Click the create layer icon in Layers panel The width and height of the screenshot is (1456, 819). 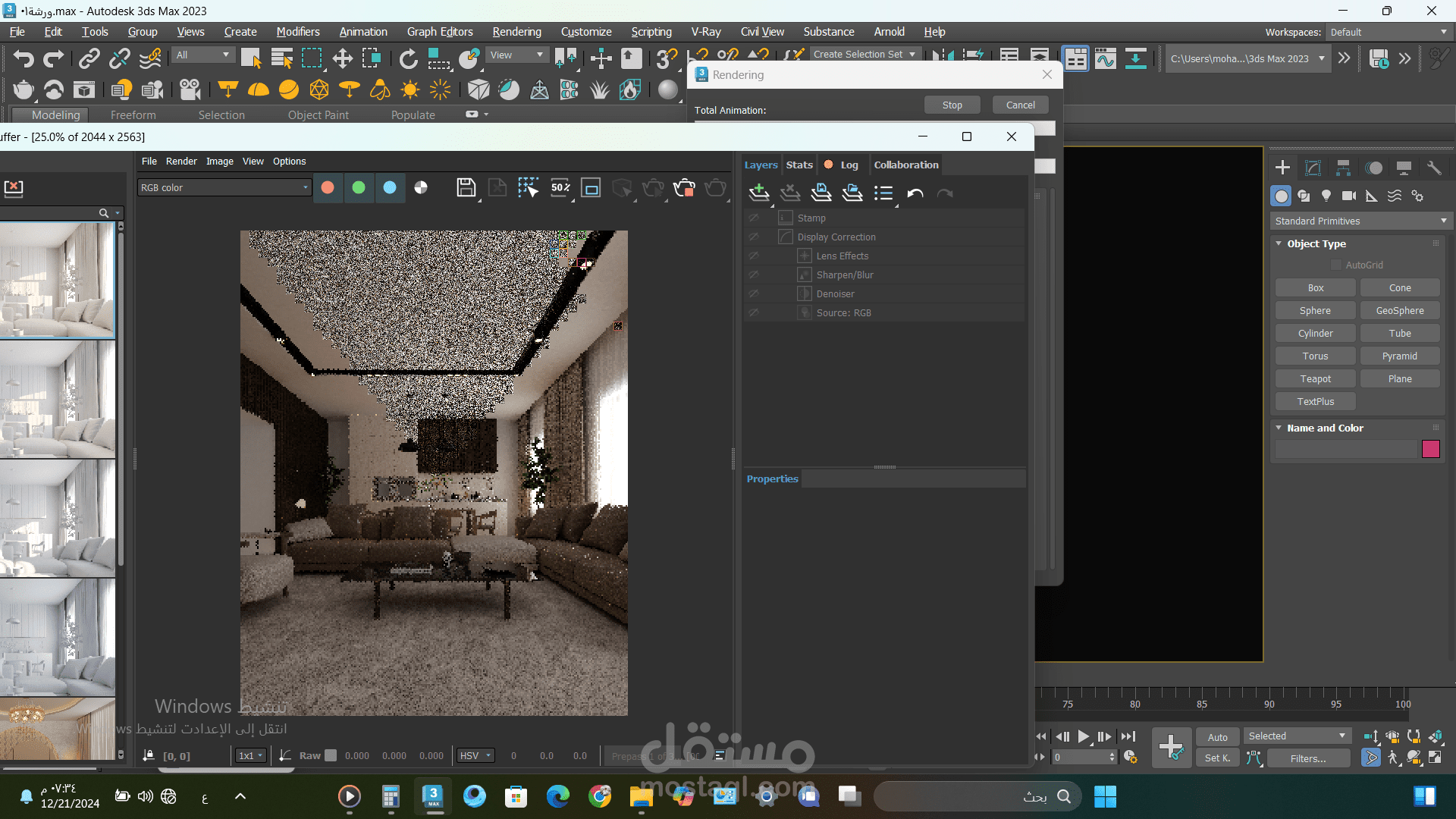coord(759,193)
